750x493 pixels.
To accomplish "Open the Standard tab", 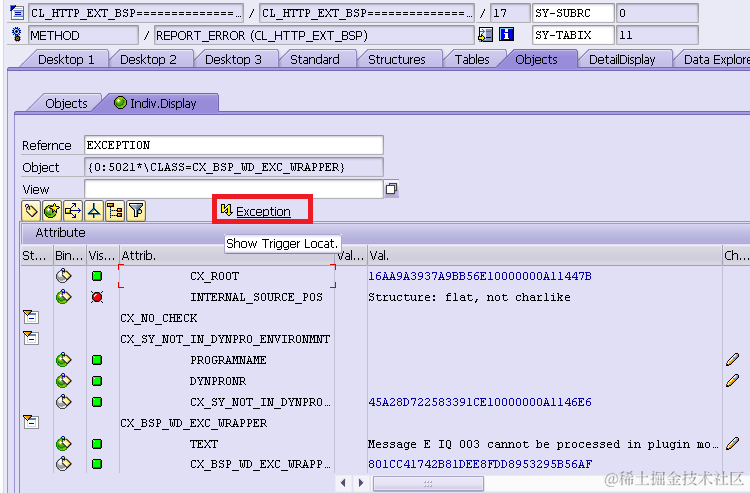I will point(315,59).
